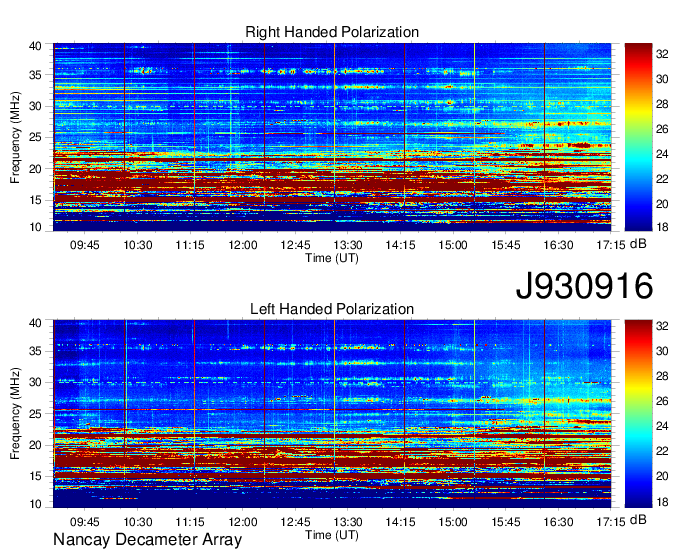Click the Left Handed Polarization spectrogram image
This screenshot has height=552, width=680.
pyautogui.click(x=332, y=414)
